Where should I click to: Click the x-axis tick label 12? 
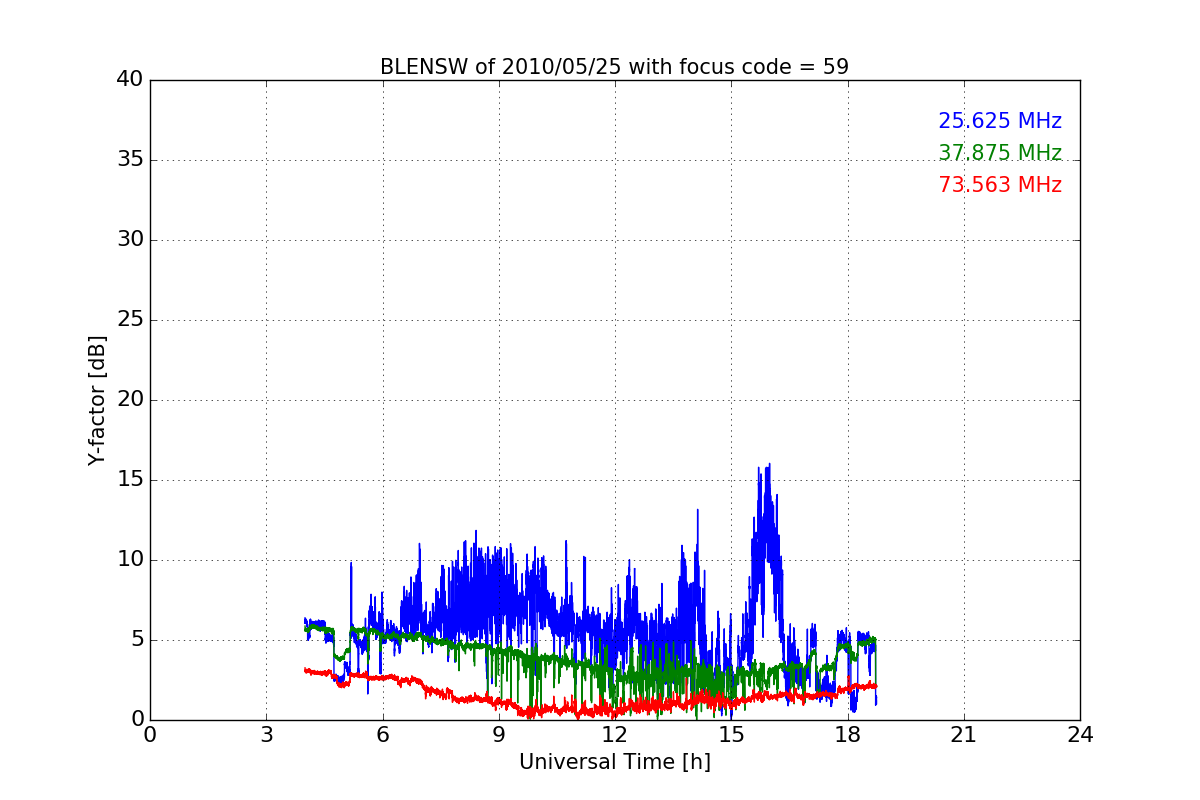[615, 734]
